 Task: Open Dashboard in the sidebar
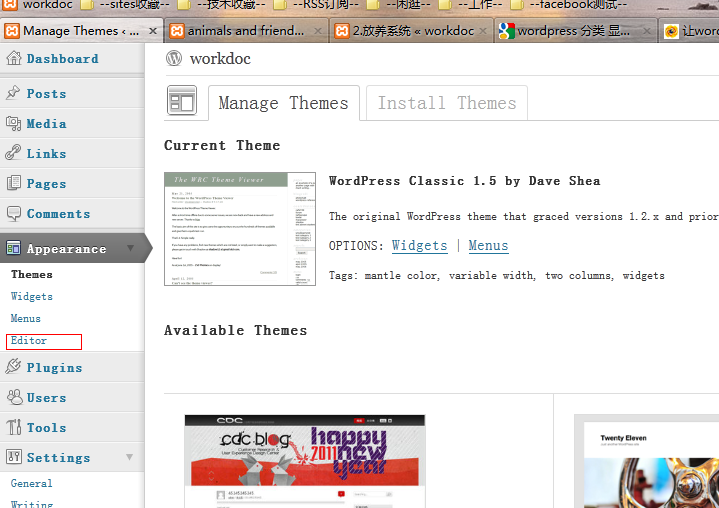pyautogui.click(x=62, y=59)
